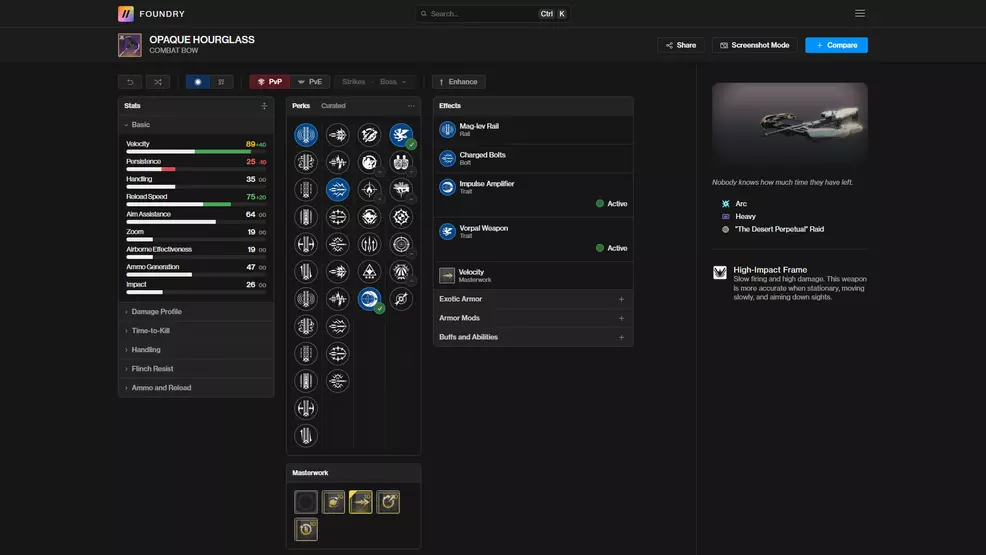The height and width of the screenshot is (555, 986).
Task: Click the weapon preview image
Action: (790, 123)
